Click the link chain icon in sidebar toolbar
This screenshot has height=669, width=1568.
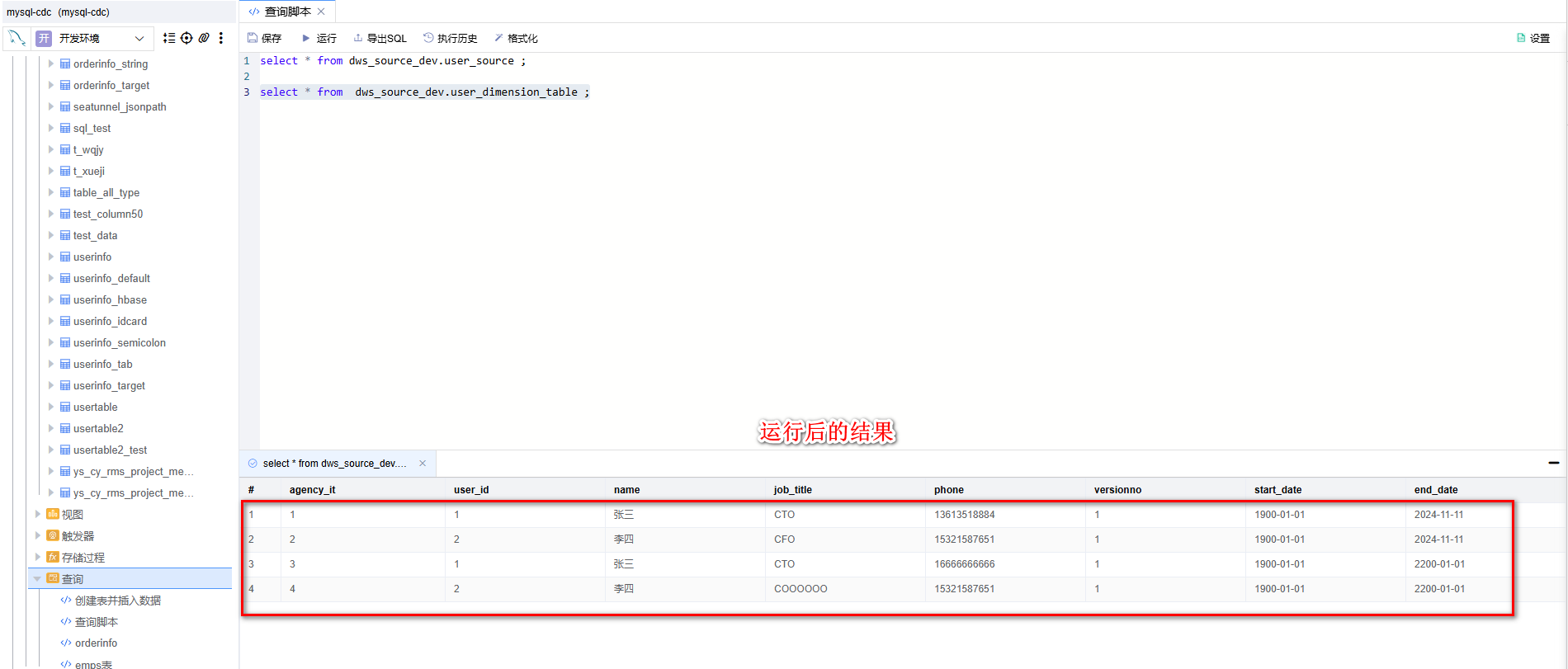point(204,38)
